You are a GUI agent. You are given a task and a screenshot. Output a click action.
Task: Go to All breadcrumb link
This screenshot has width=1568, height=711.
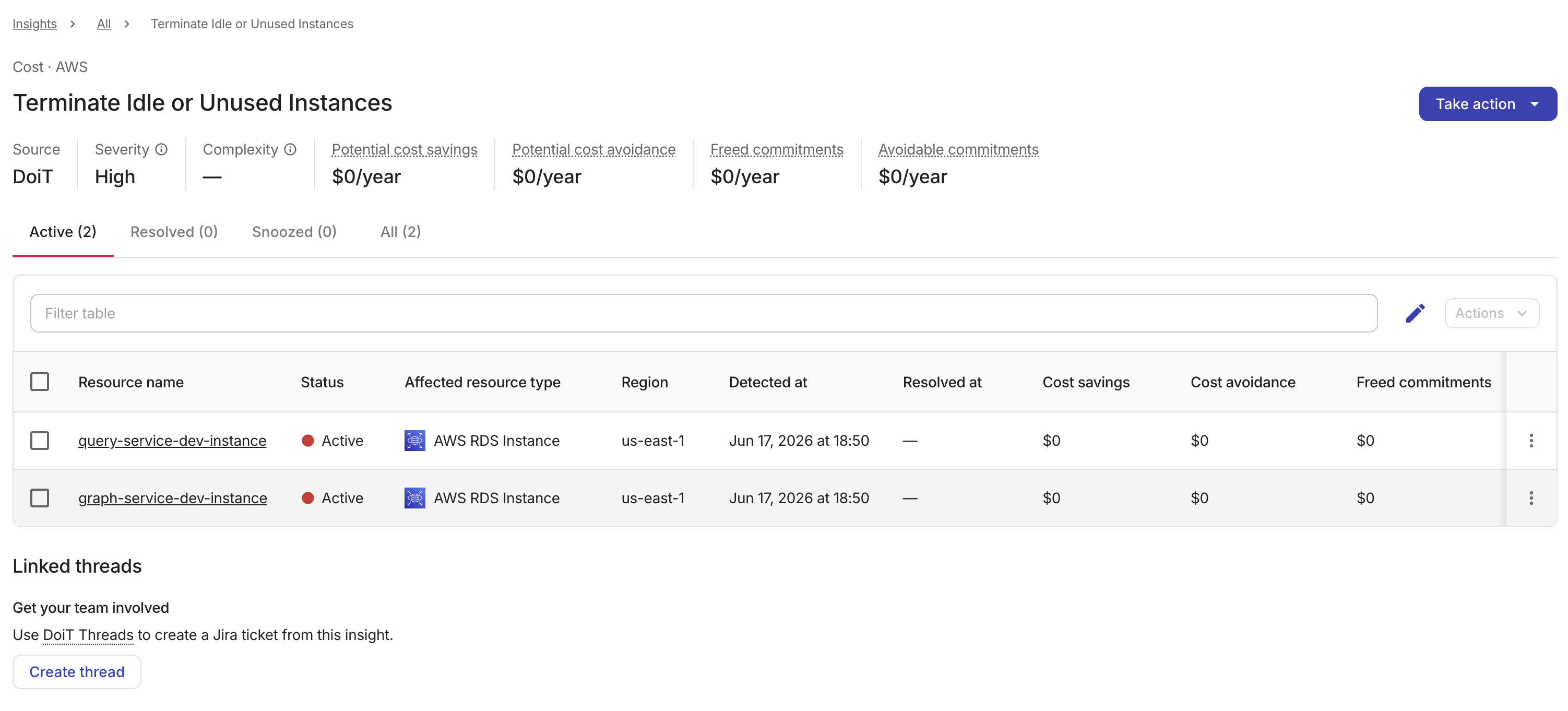coord(103,23)
